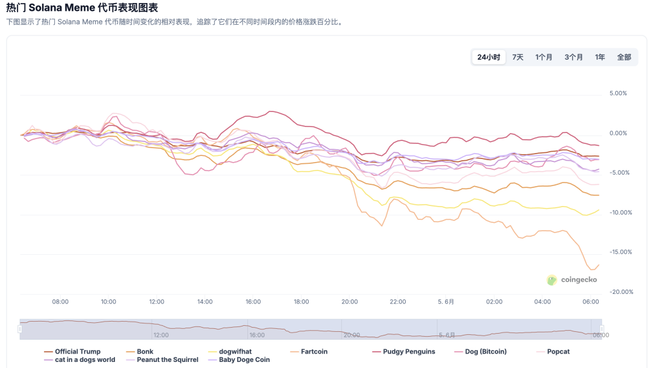Click the 5. 6月 x-axis date label

[x=446, y=302]
